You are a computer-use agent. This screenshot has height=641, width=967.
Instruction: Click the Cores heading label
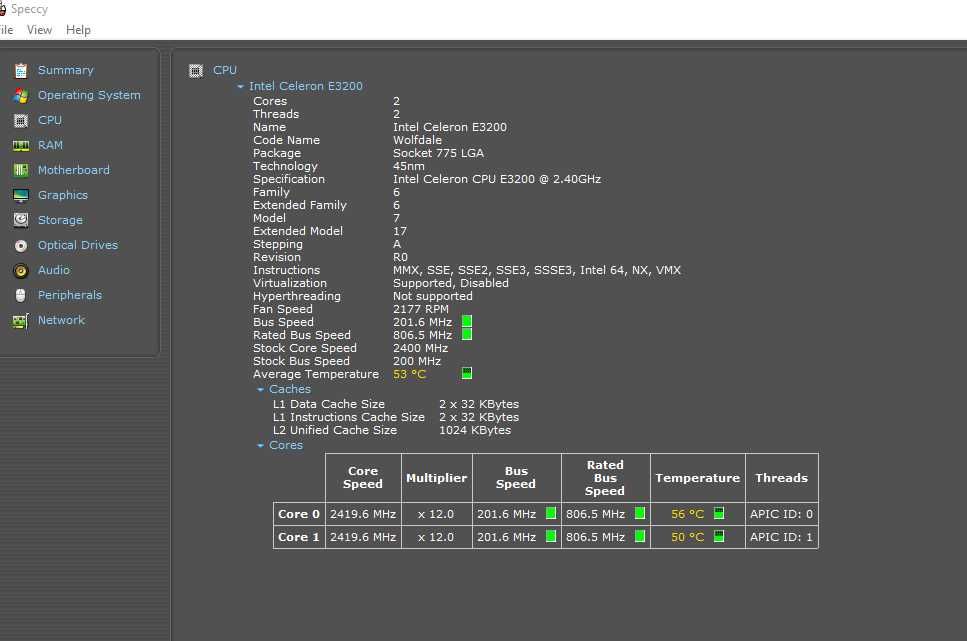(286, 445)
